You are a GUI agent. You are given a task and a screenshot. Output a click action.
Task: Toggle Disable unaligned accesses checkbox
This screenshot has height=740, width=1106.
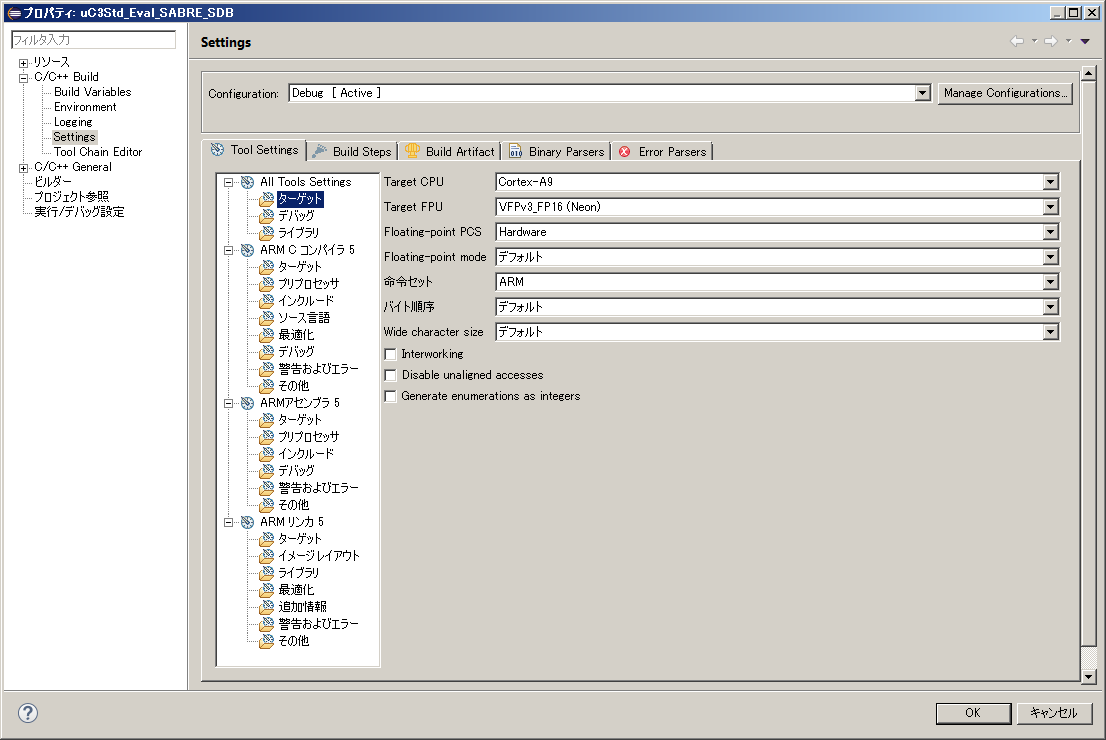391,375
